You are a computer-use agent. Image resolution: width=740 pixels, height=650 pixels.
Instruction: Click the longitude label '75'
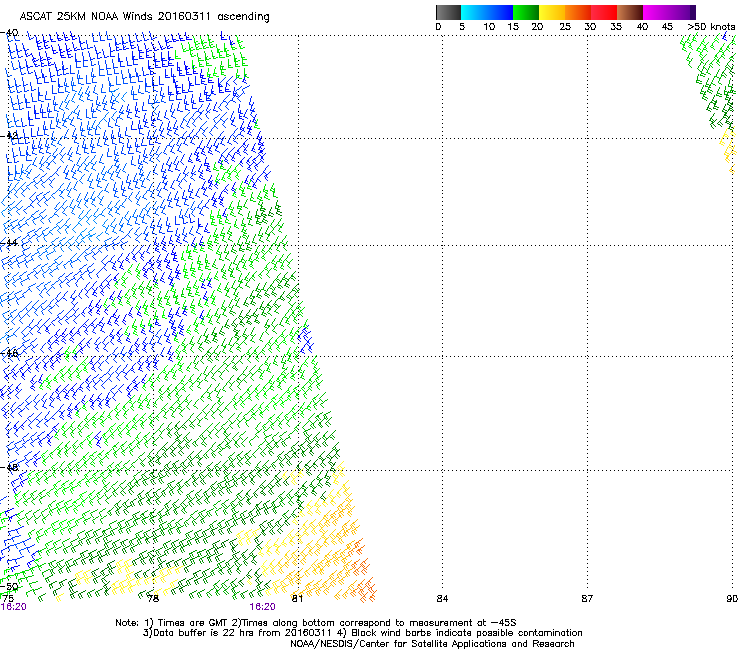tap(8, 599)
